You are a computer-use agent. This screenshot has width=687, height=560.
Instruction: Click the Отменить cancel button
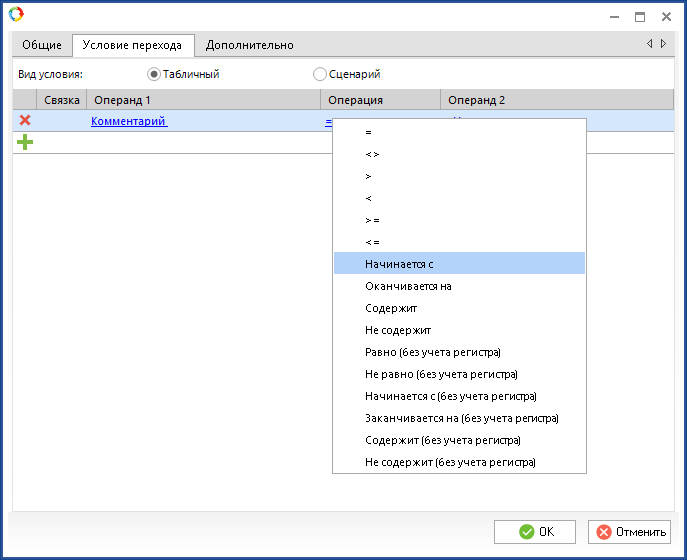(629, 532)
